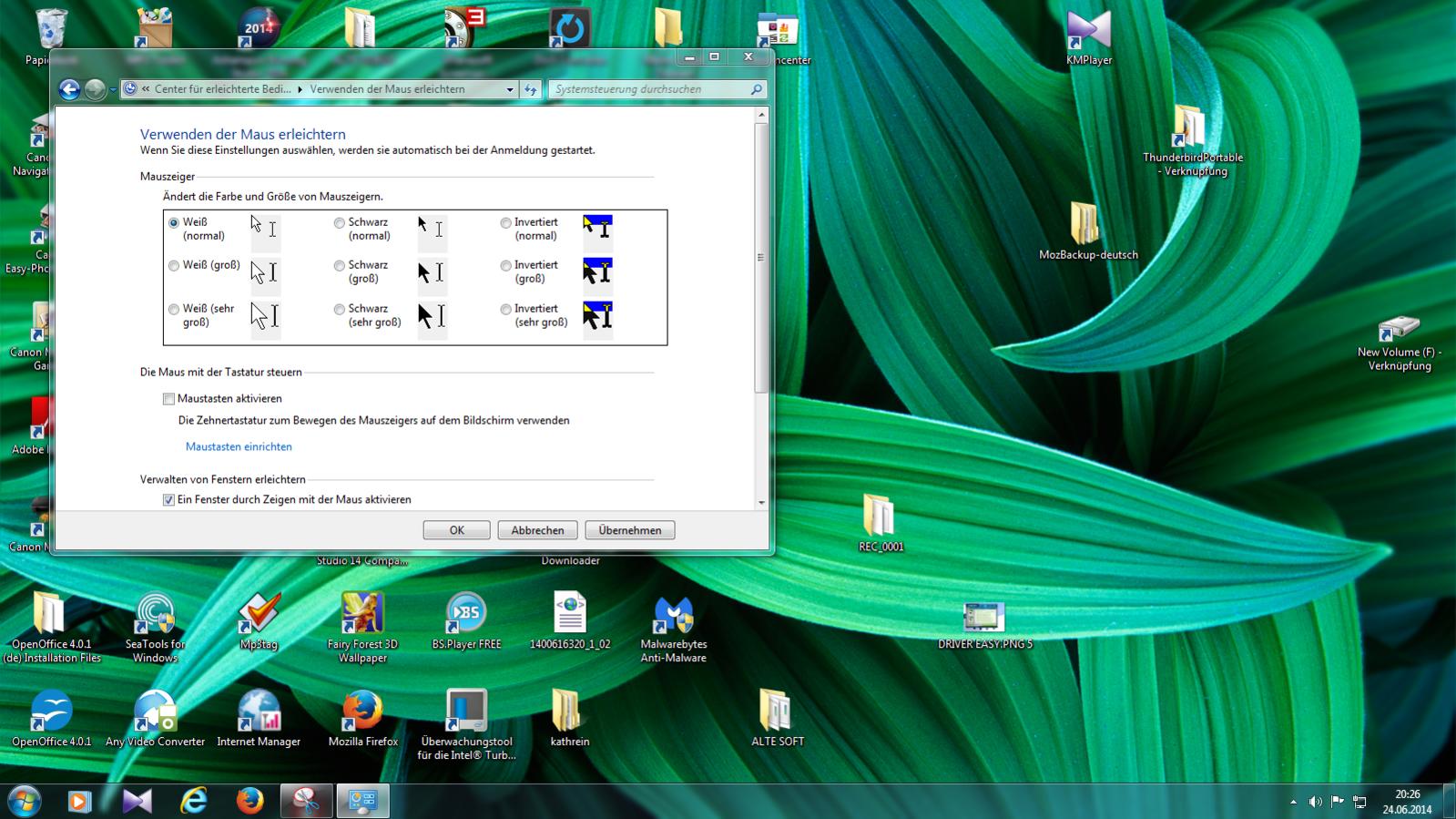Expand the address bar path dropdown

510,89
